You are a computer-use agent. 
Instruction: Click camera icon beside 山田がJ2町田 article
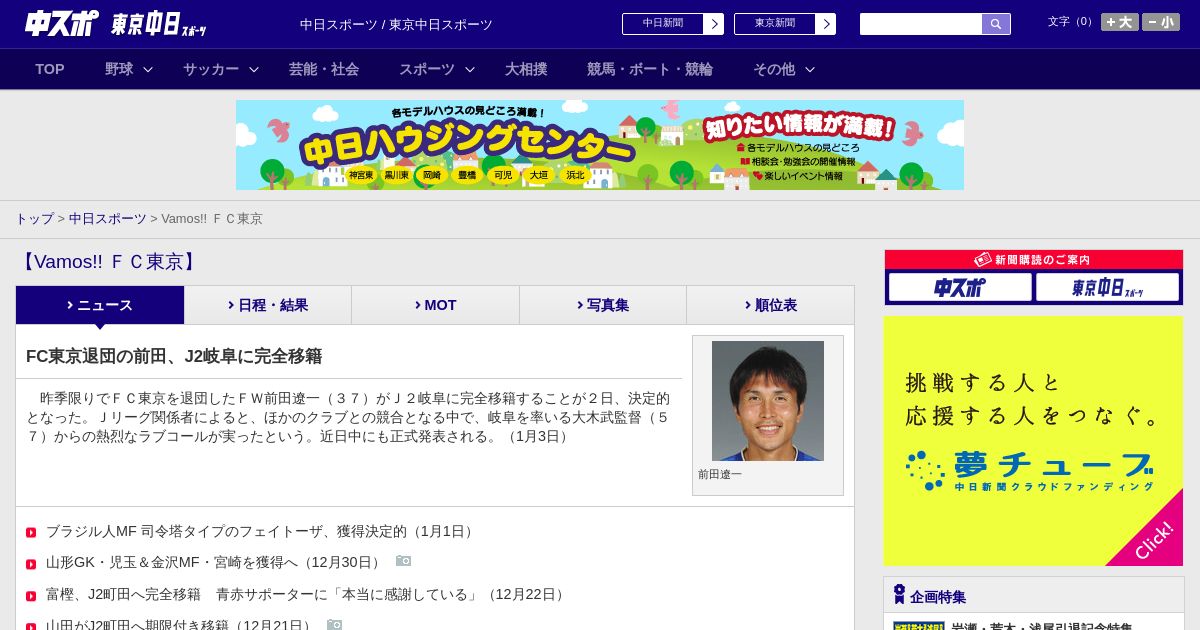point(335,625)
